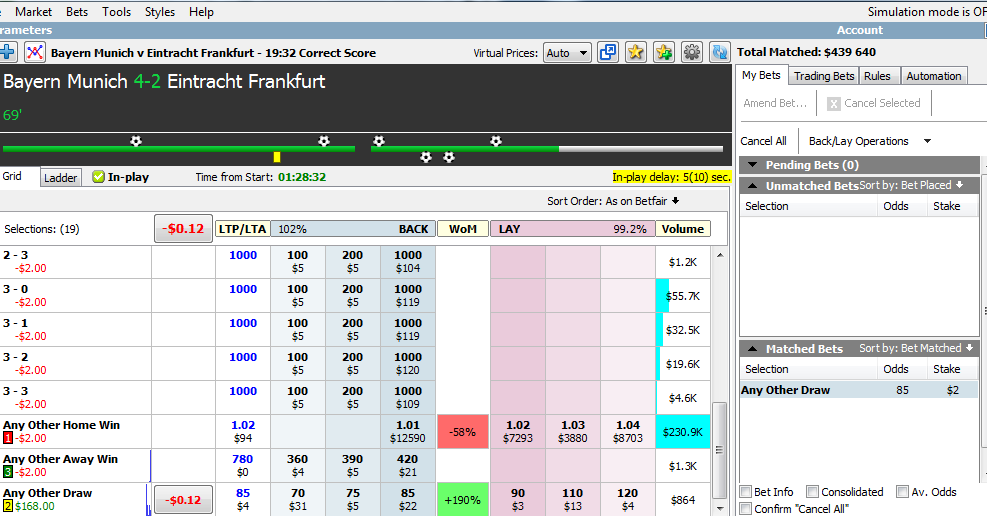Open the Help menu
987x516 pixels.
[201, 11]
